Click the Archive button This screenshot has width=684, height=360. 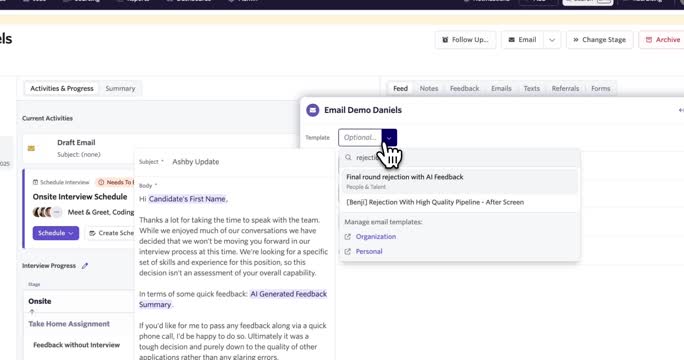coord(662,40)
